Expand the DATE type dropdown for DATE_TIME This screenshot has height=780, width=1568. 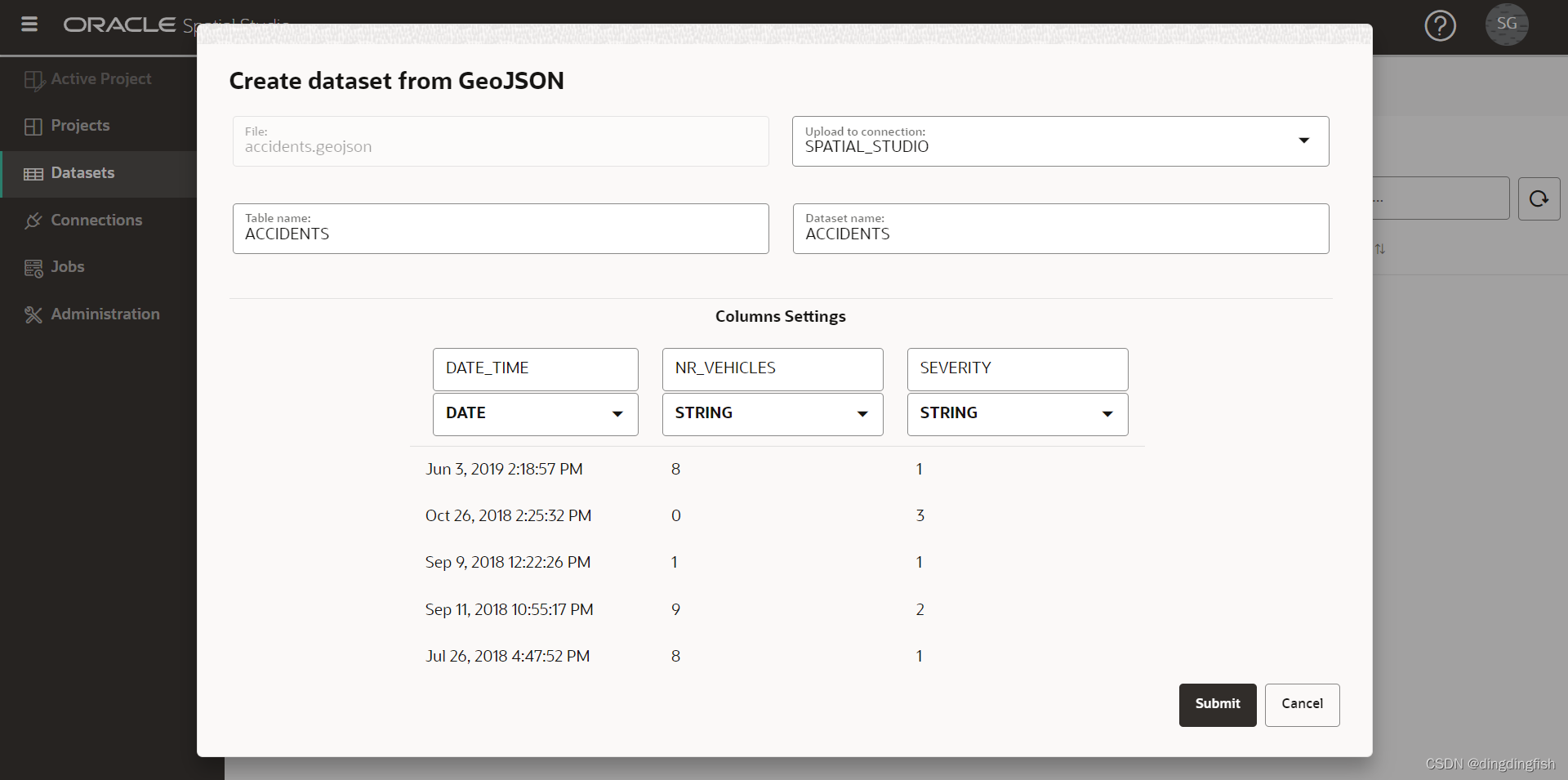pyautogui.click(x=535, y=414)
